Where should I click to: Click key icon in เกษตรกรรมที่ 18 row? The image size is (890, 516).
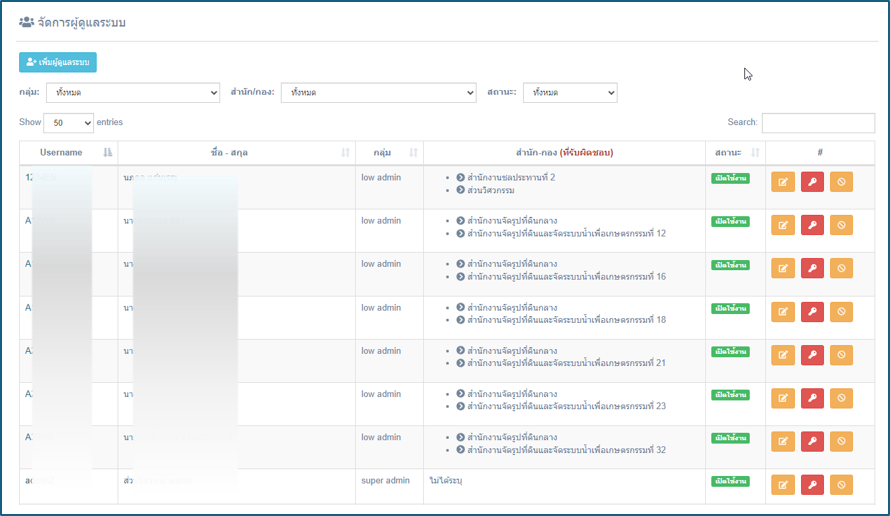[812, 312]
